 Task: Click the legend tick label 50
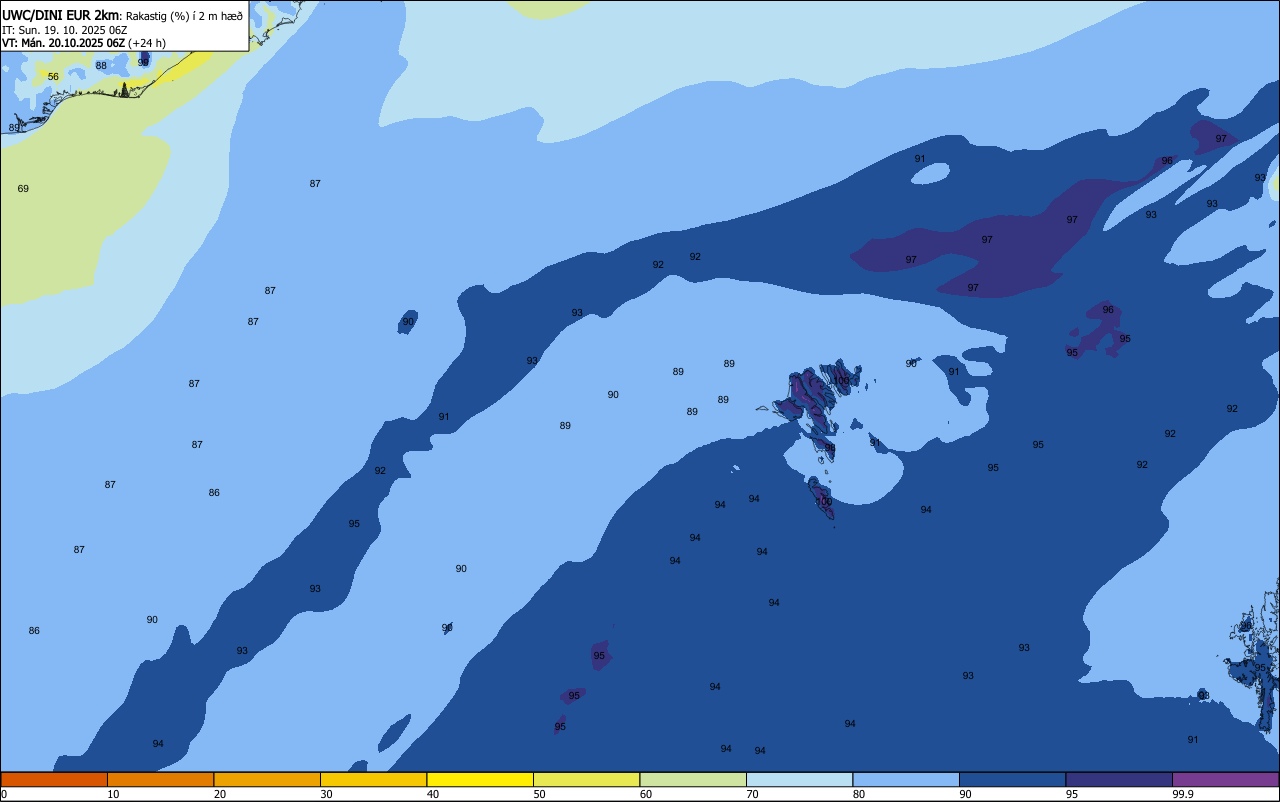pyautogui.click(x=539, y=794)
